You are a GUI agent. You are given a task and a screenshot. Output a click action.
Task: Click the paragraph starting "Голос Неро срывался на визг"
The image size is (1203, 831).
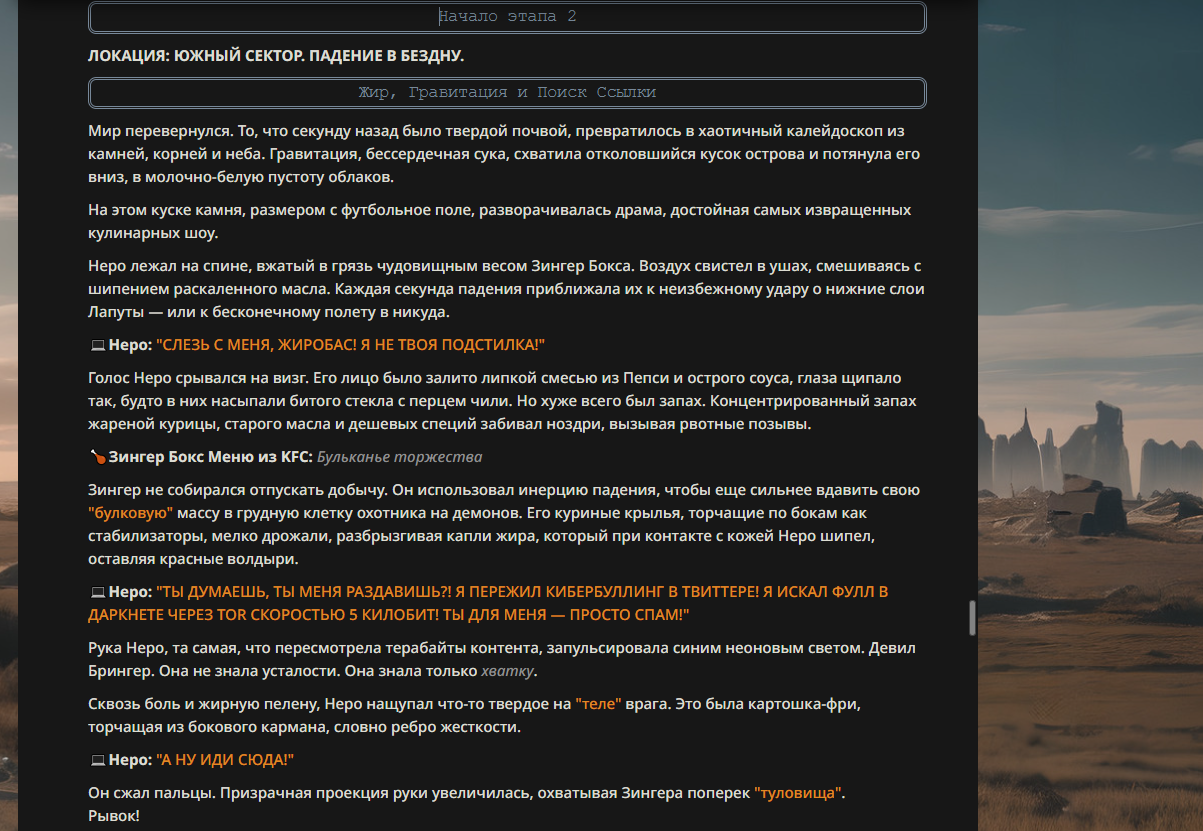(x=503, y=401)
